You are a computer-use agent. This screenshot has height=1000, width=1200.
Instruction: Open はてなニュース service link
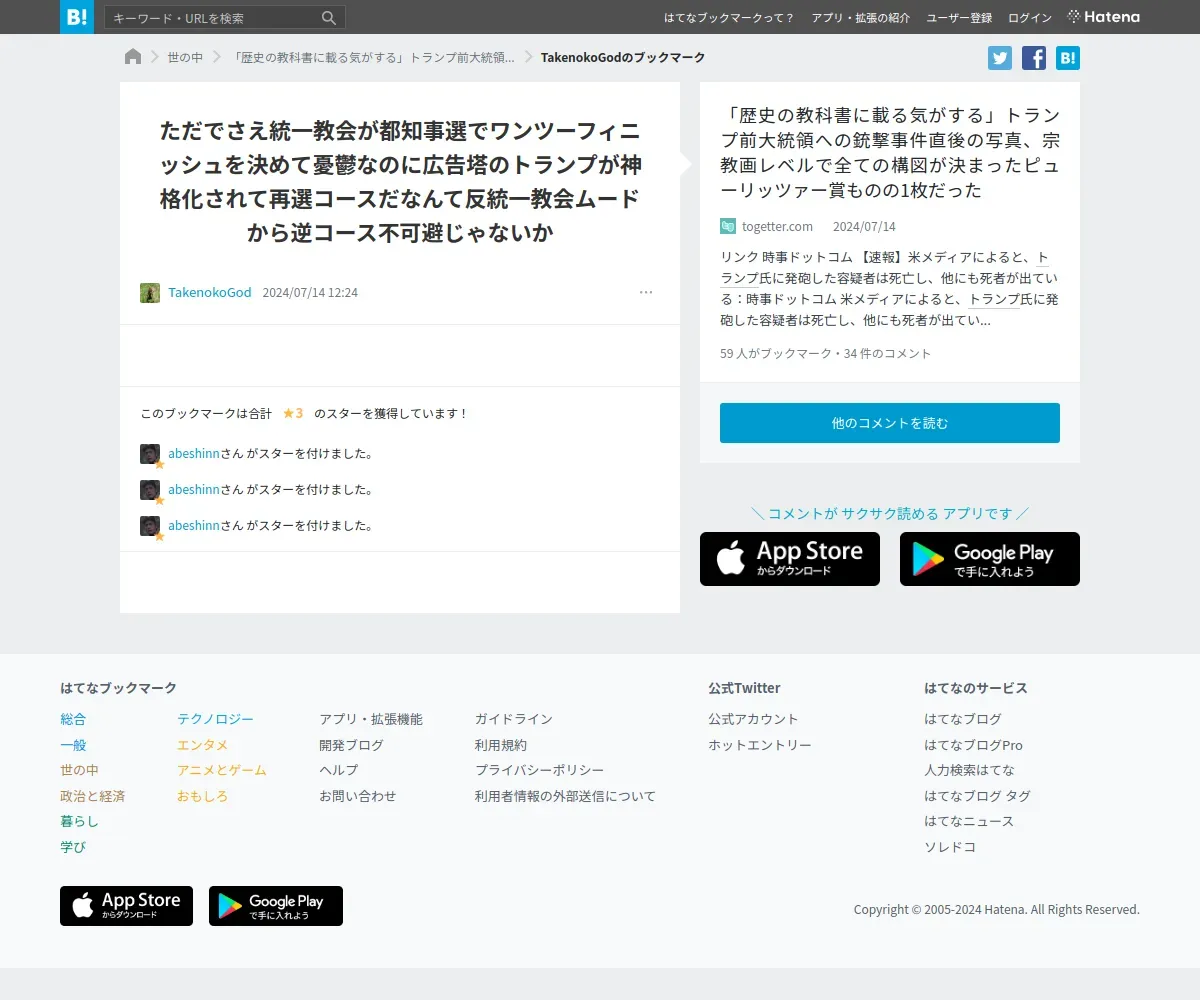[969, 821]
